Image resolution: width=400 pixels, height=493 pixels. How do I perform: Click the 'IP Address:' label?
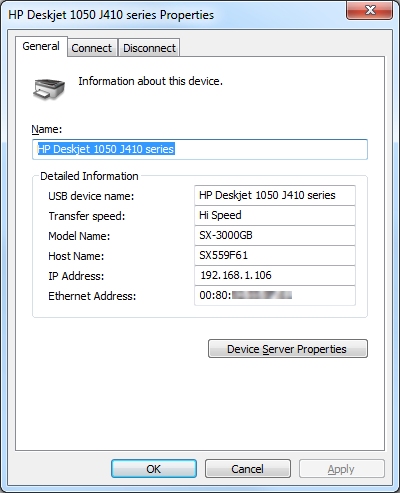click(76, 276)
